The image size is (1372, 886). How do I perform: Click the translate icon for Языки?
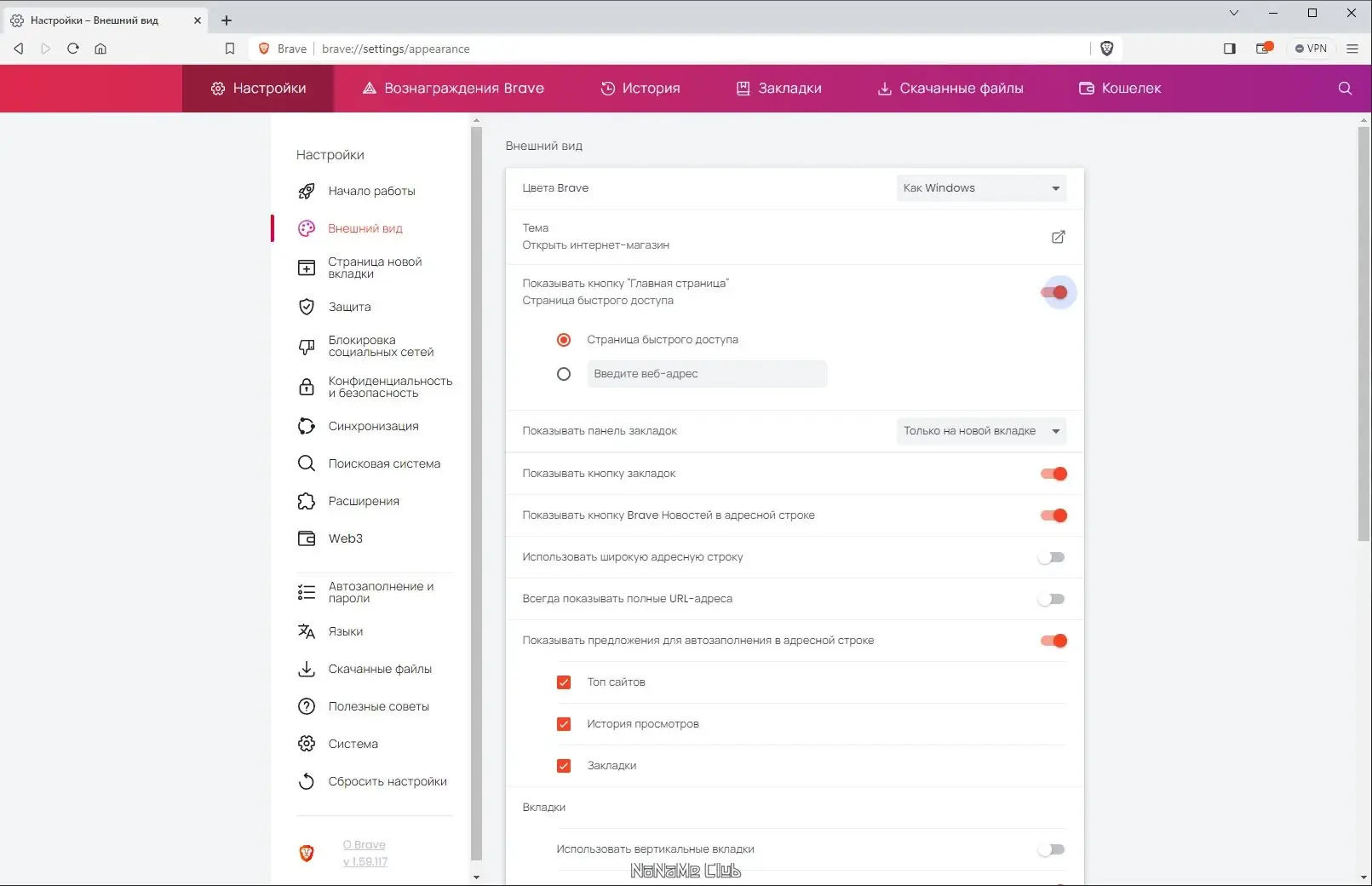point(307,631)
